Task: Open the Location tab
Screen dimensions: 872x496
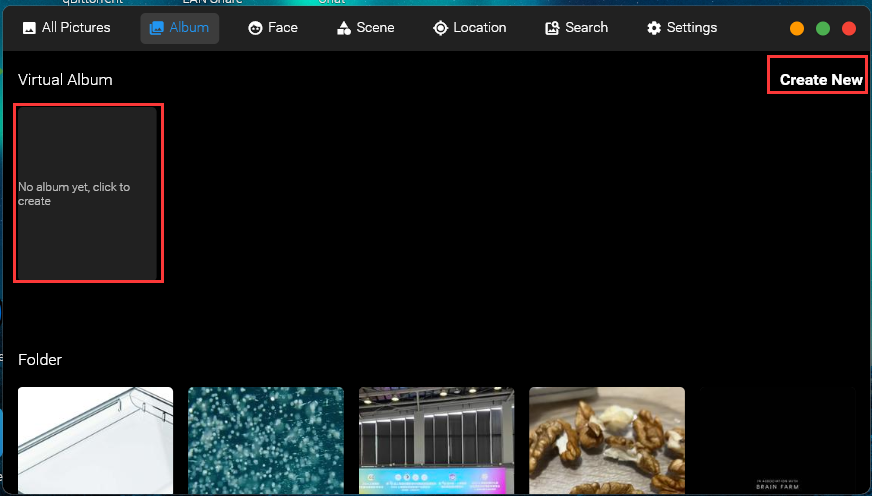Action: [x=469, y=28]
